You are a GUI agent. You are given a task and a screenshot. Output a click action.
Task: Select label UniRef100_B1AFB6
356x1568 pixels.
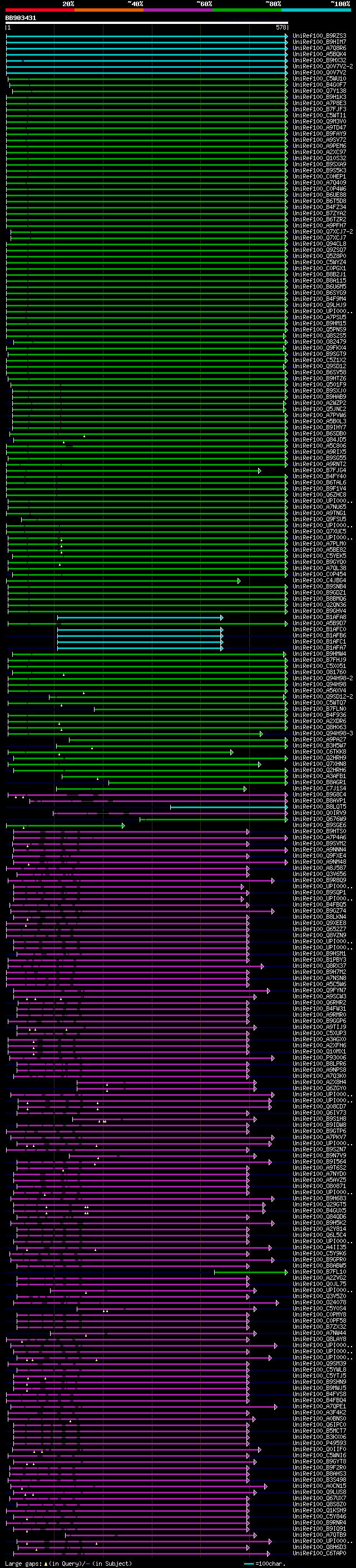click(x=319, y=635)
